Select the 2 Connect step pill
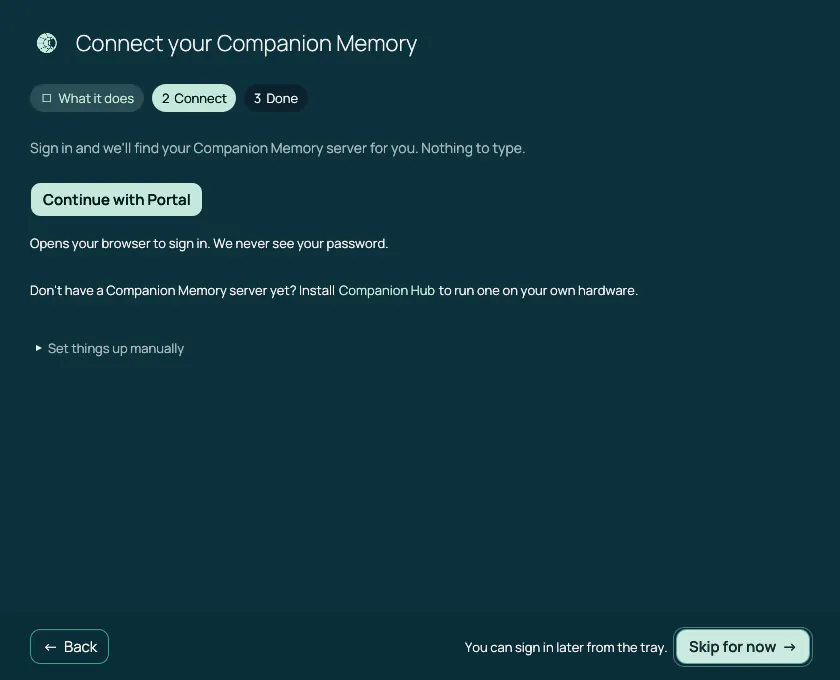 tap(194, 99)
